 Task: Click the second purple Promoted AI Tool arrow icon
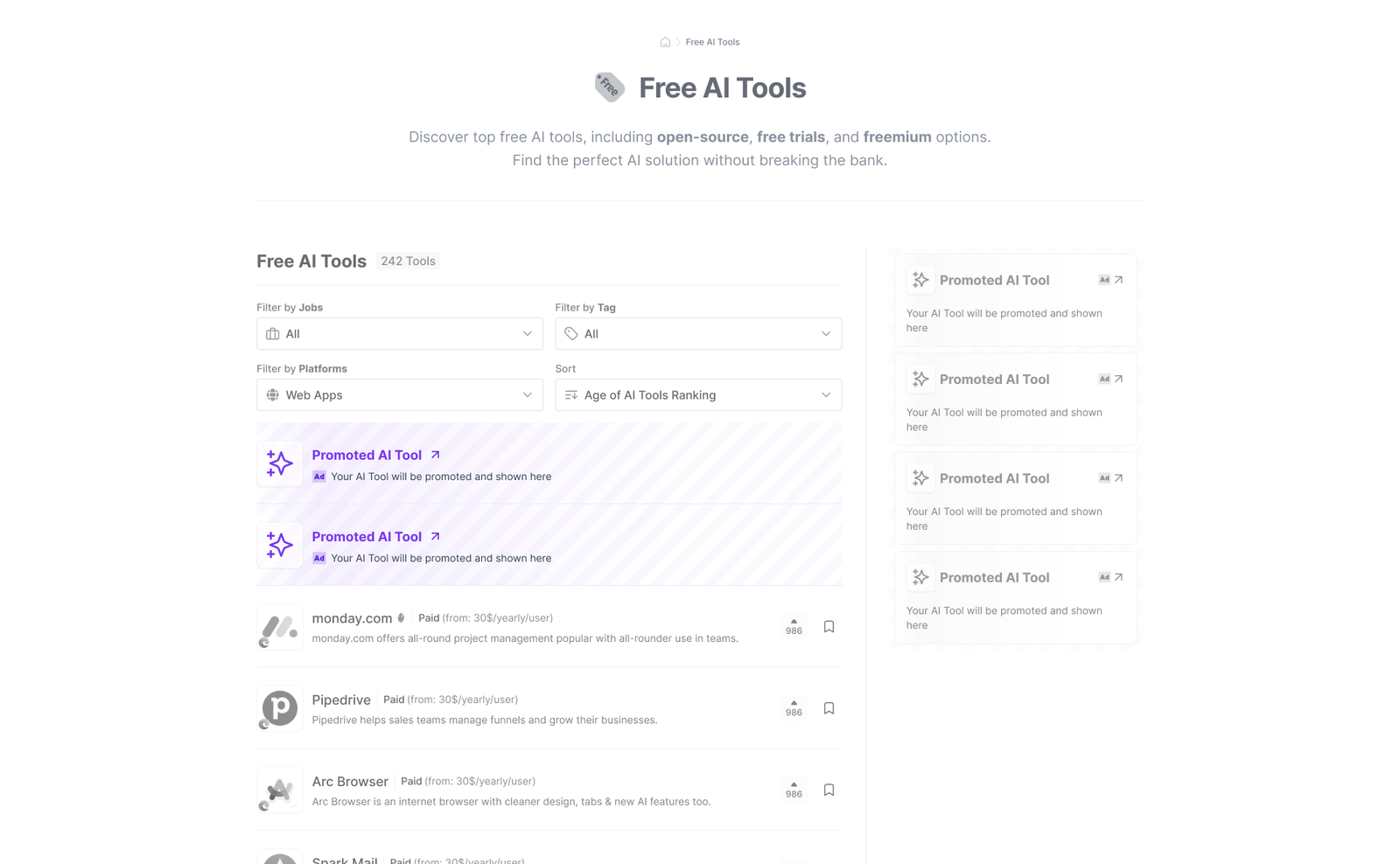pyautogui.click(x=435, y=536)
